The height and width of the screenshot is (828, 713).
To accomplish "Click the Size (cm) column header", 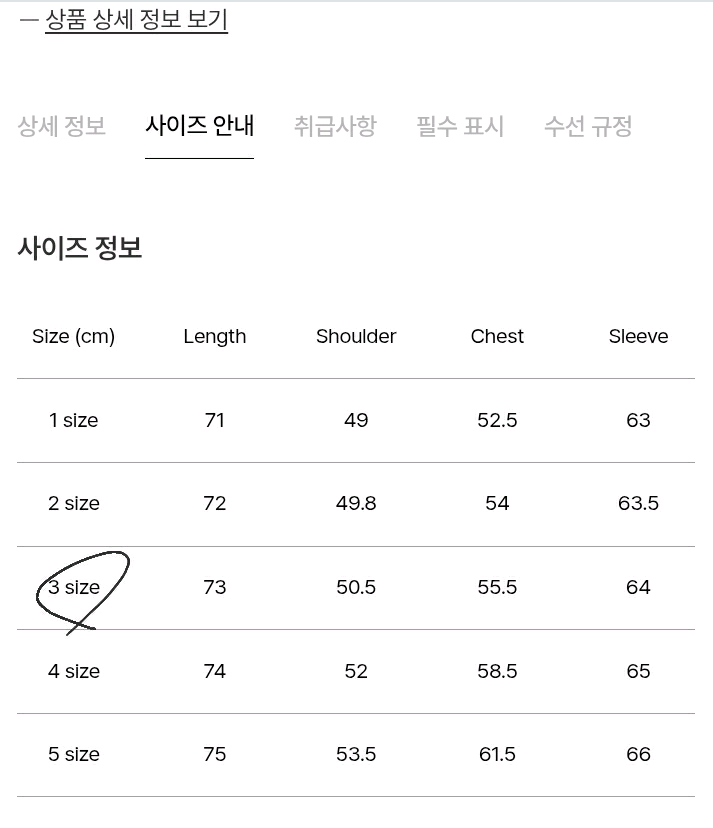I will click(x=73, y=336).
